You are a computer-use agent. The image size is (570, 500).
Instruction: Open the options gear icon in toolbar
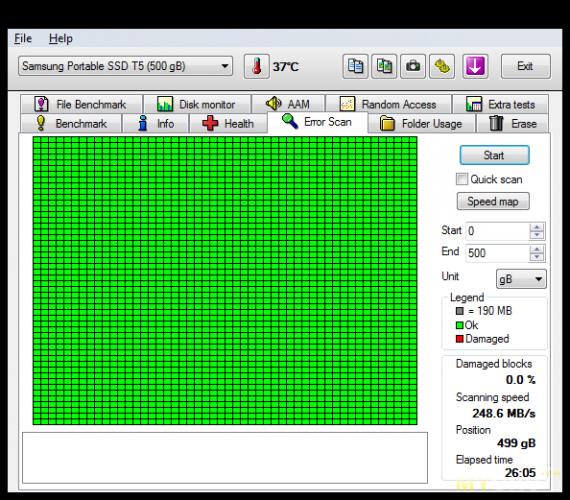click(442, 67)
